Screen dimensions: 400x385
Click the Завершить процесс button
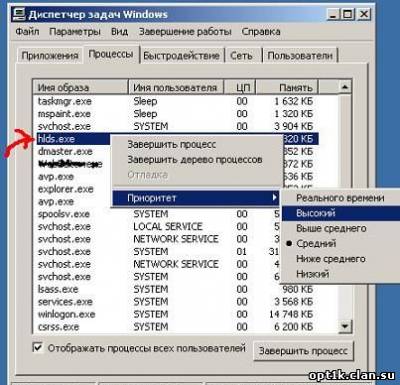[303, 351]
